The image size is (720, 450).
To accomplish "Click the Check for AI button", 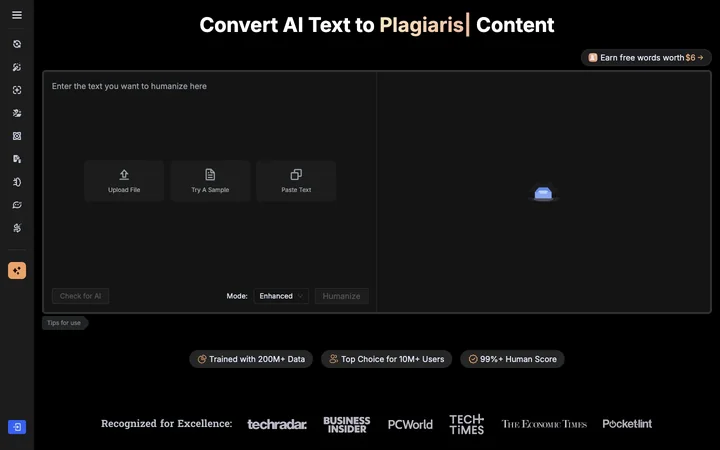I will 80,296.
